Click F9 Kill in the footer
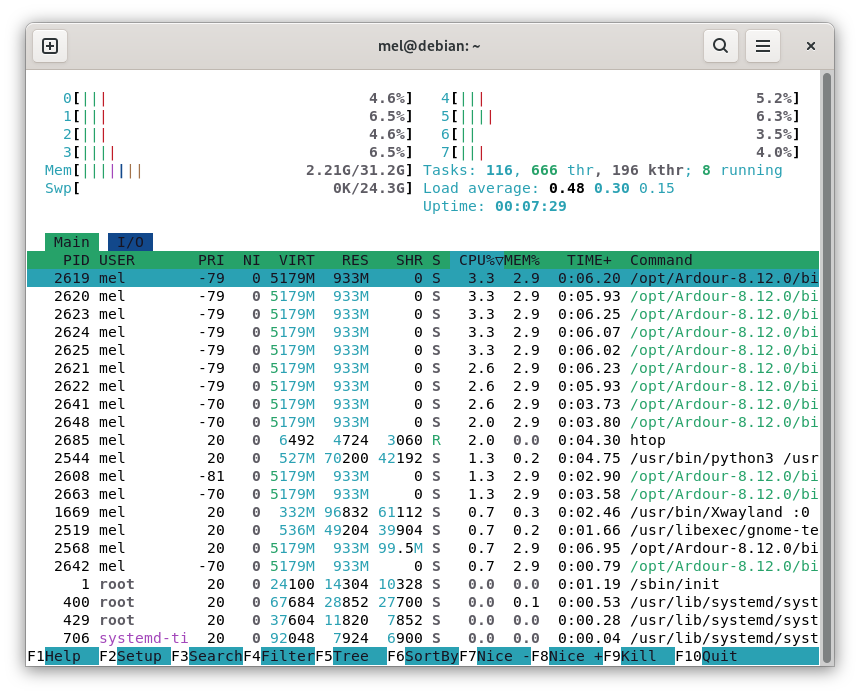The width and height of the screenshot is (860, 695). [638, 656]
